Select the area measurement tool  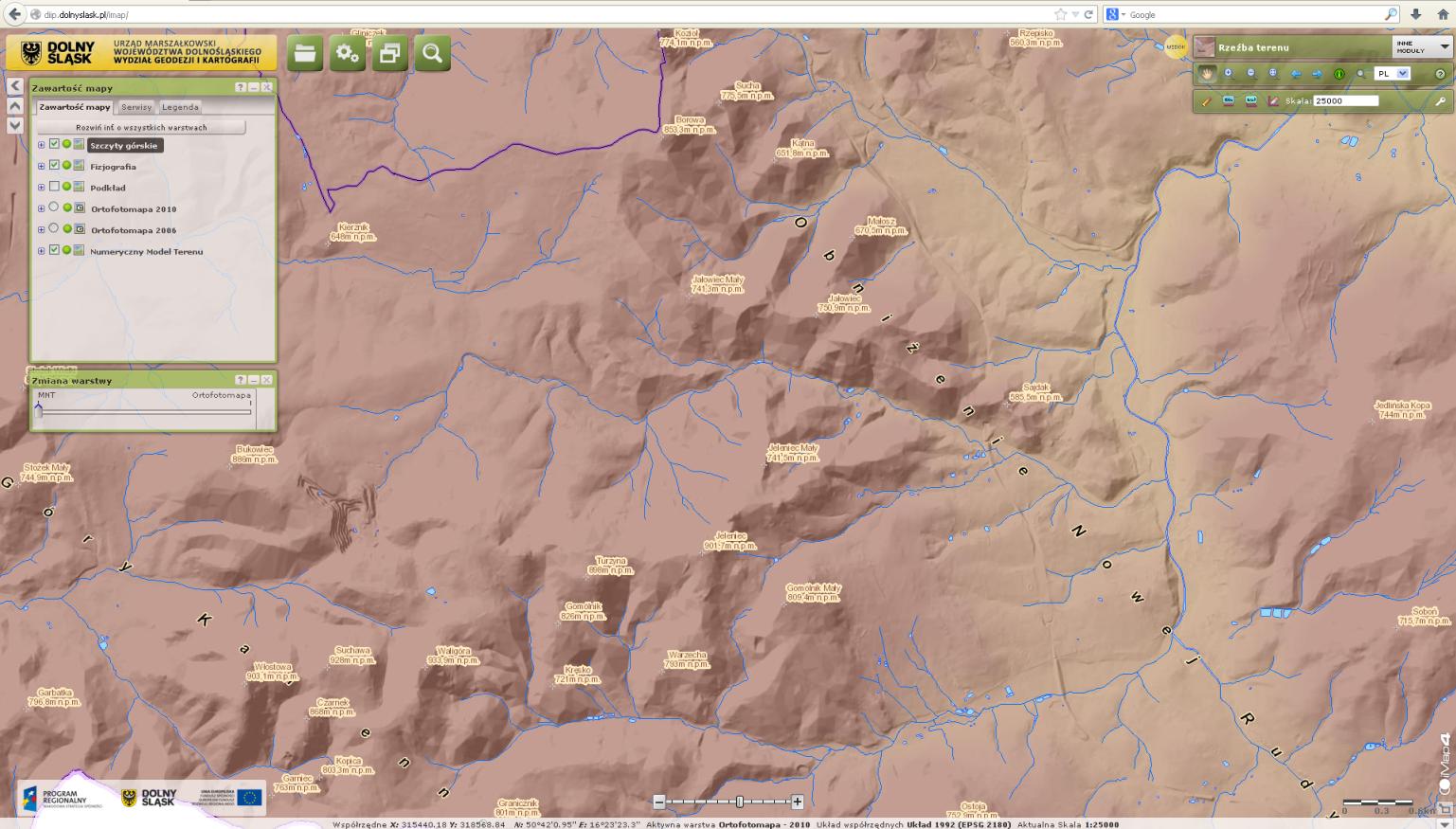[x=1250, y=100]
